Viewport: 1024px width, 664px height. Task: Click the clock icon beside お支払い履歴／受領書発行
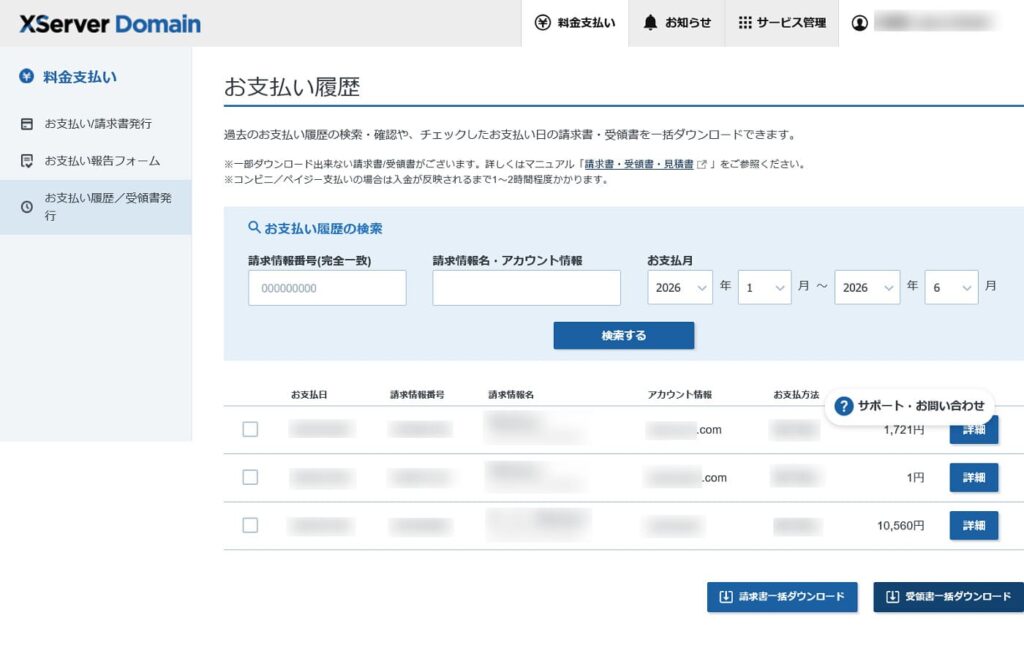tap(27, 207)
